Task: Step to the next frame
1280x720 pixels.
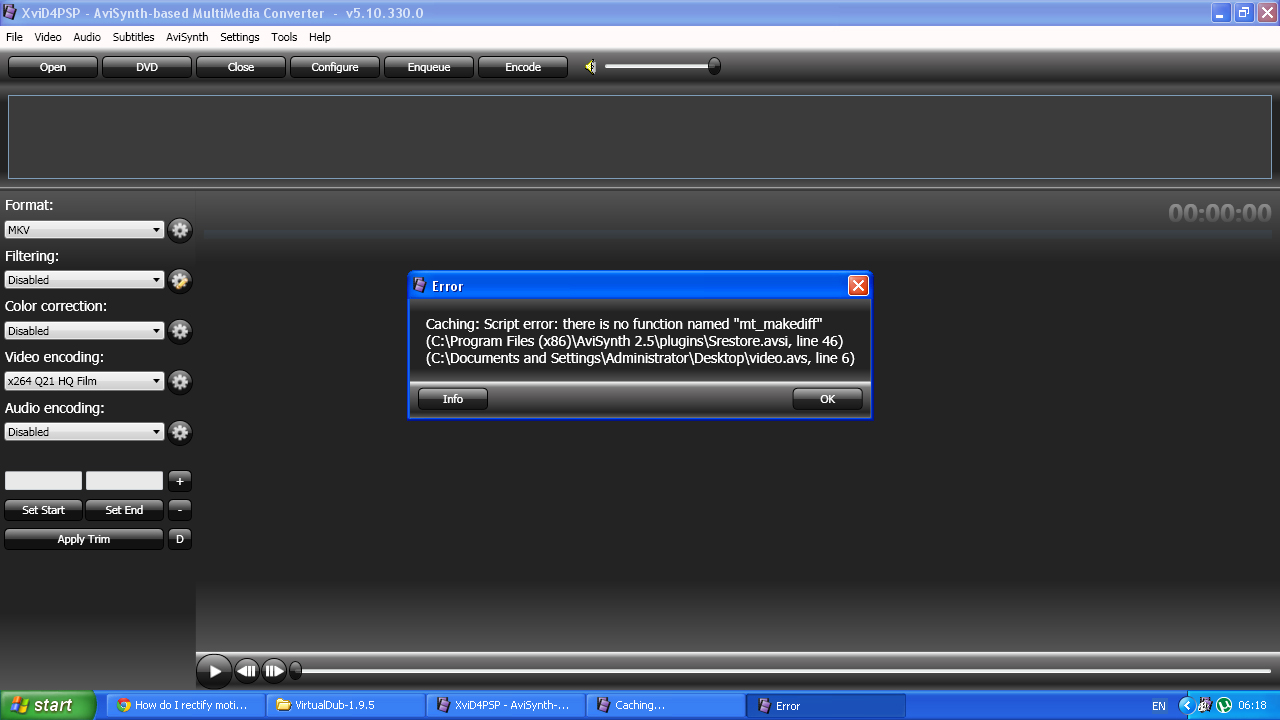Action: click(273, 671)
